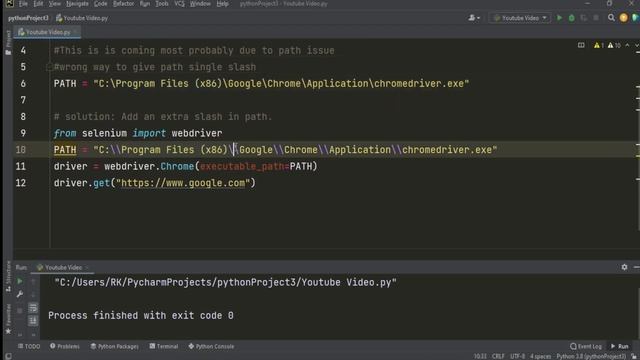The height and width of the screenshot is (360, 640).
Task: Open the Edit menu
Action: coord(38,4)
